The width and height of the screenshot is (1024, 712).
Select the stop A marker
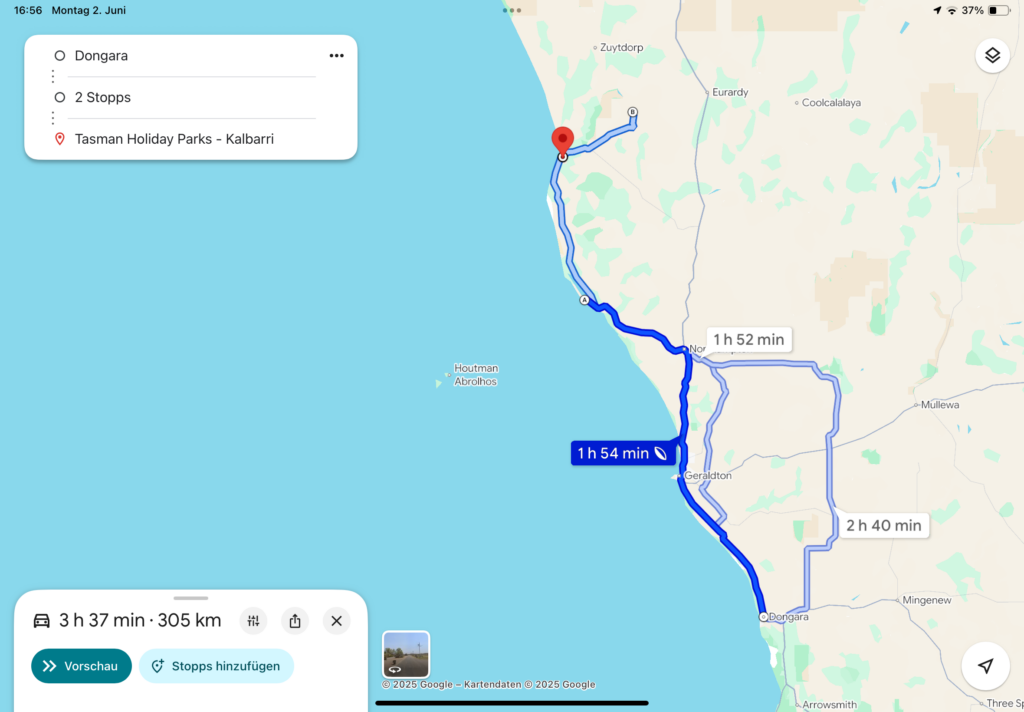[584, 300]
